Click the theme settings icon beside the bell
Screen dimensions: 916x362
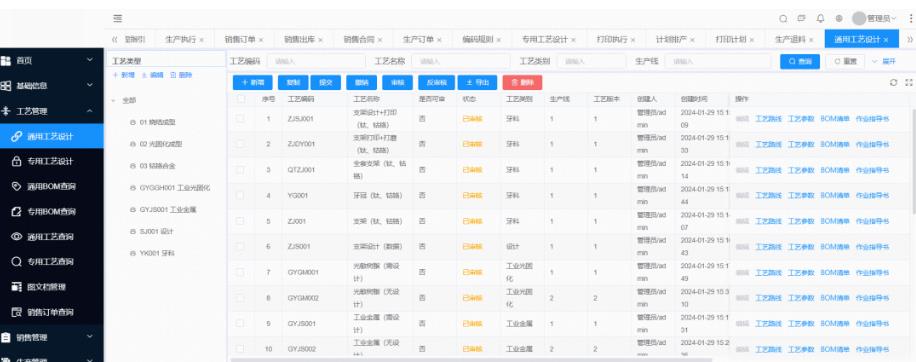839,19
